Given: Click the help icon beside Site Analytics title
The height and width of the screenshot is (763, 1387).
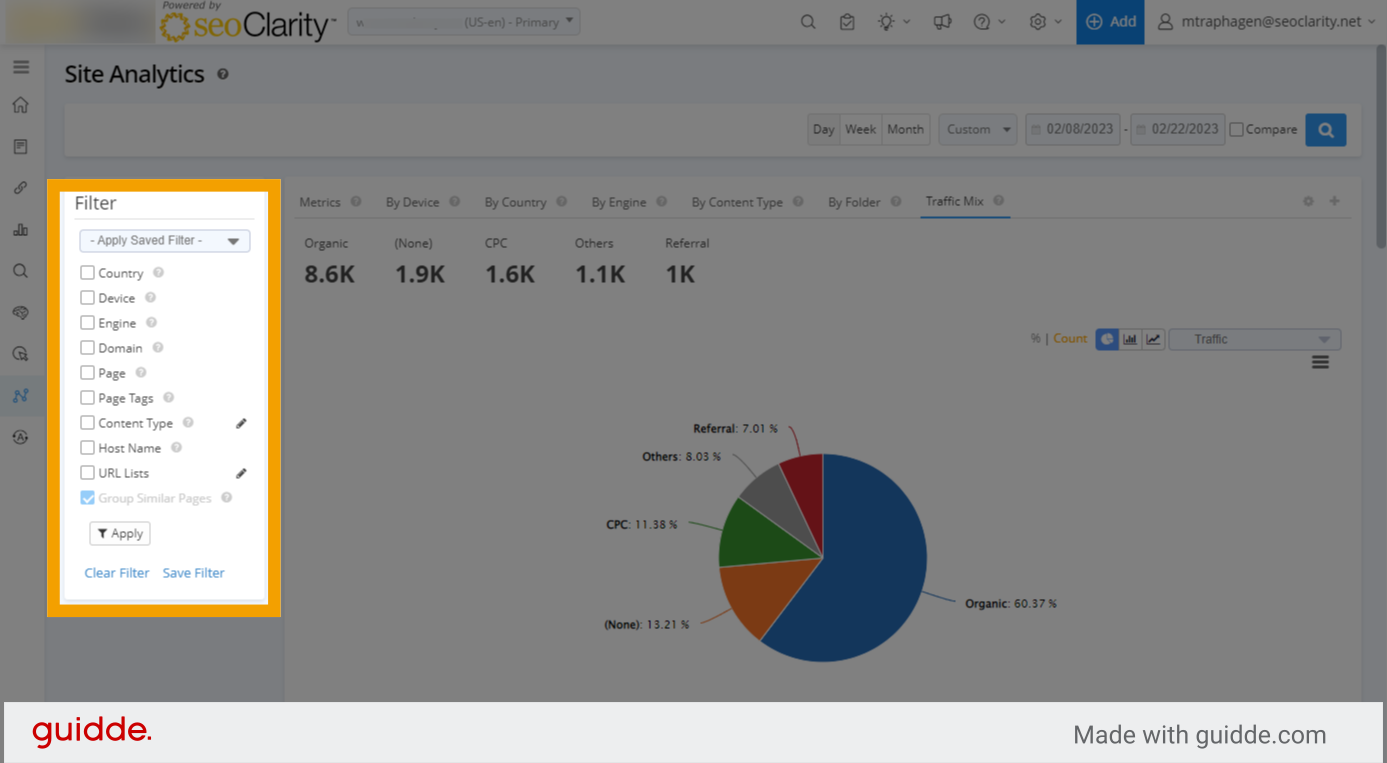Looking at the screenshot, I should (223, 74).
